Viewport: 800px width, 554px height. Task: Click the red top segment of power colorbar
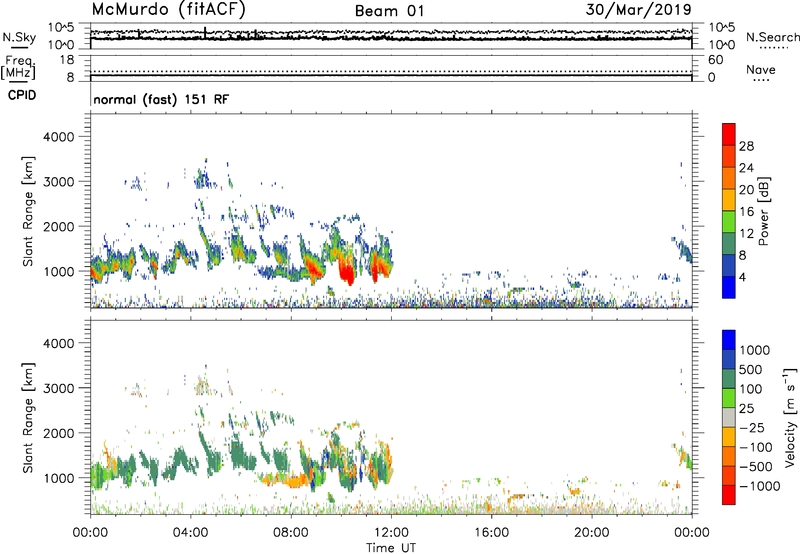(729, 134)
